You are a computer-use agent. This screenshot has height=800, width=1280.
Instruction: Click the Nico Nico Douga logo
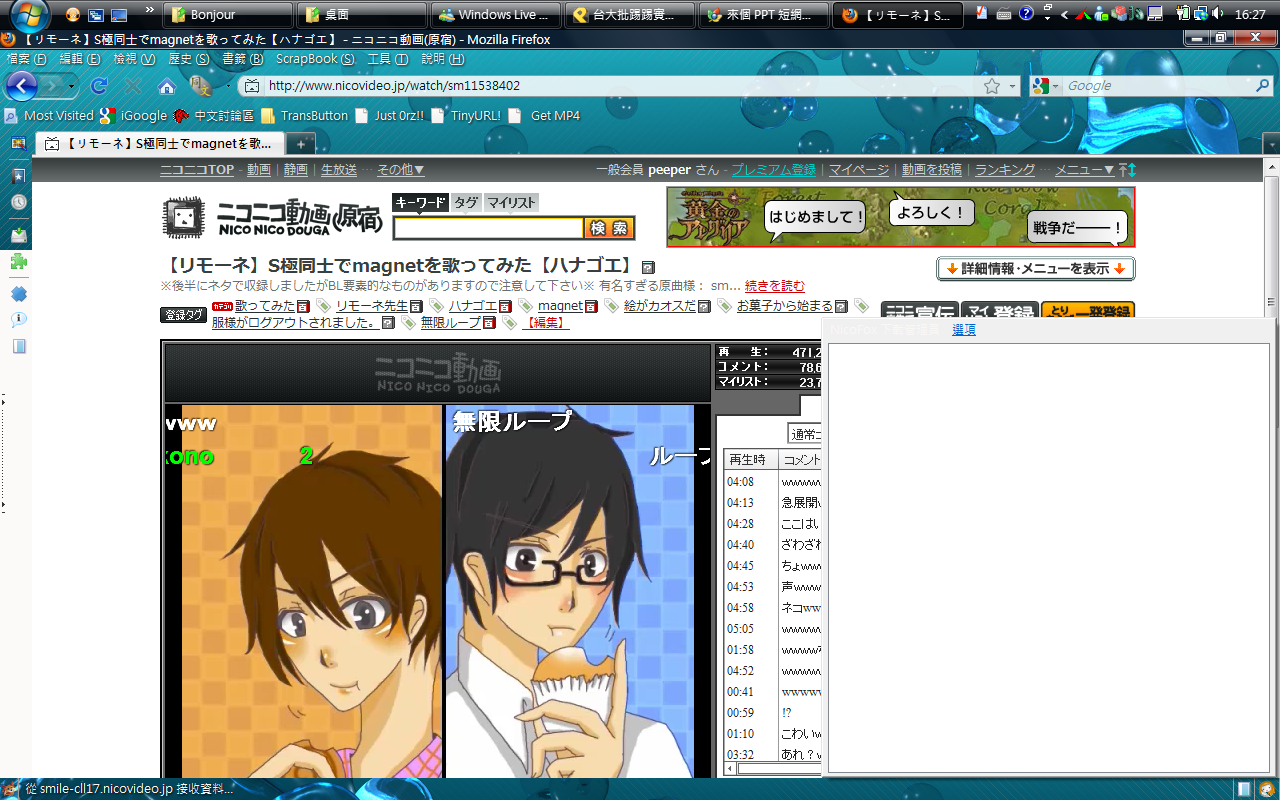272,216
